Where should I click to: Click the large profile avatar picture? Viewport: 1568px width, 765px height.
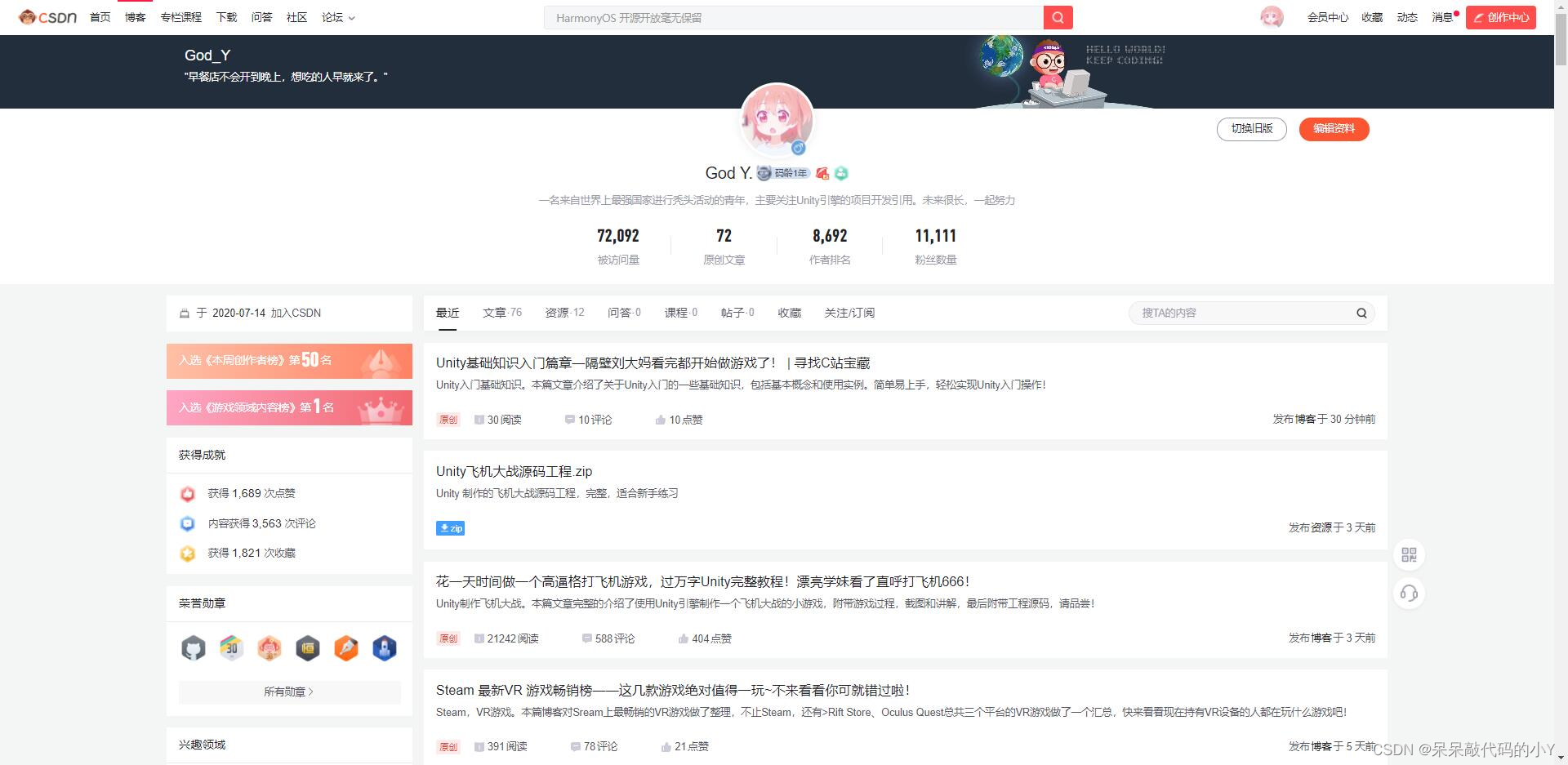pyautogui.click(x=777, y=120)
